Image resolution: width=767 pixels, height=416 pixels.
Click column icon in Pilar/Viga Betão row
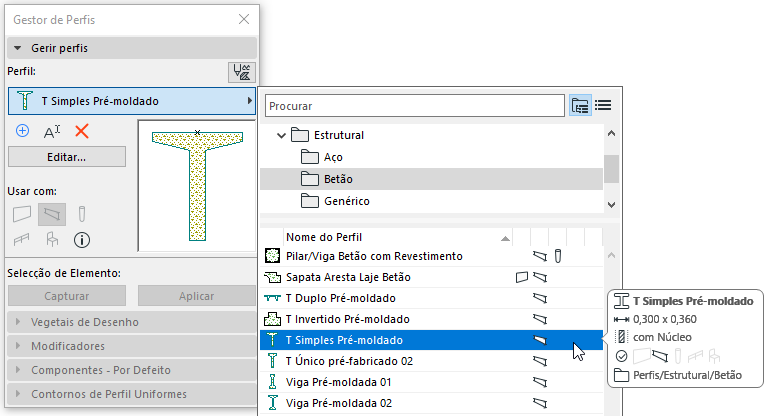point(558,256)
